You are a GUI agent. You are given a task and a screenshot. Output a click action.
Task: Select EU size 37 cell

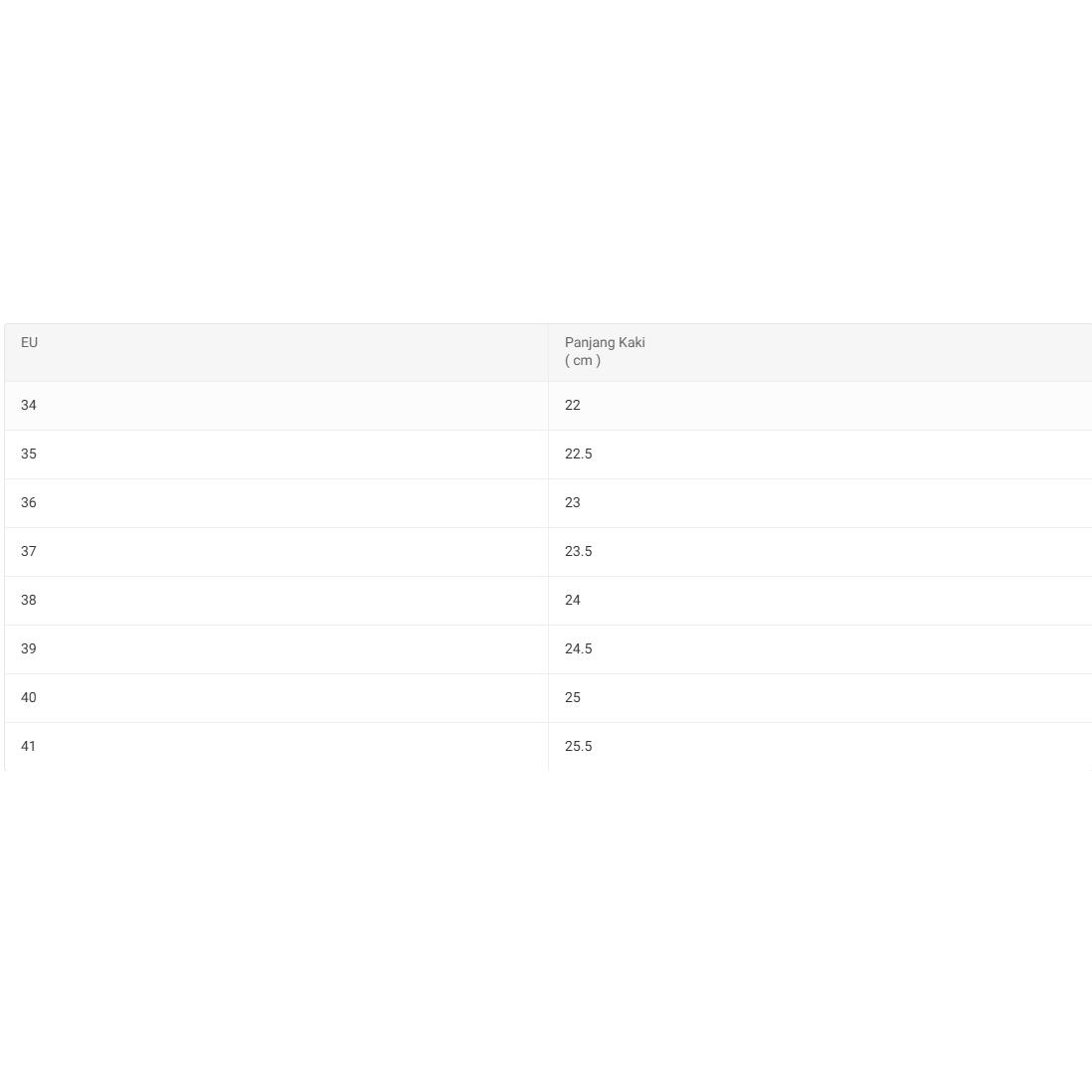tap(29, 552)
